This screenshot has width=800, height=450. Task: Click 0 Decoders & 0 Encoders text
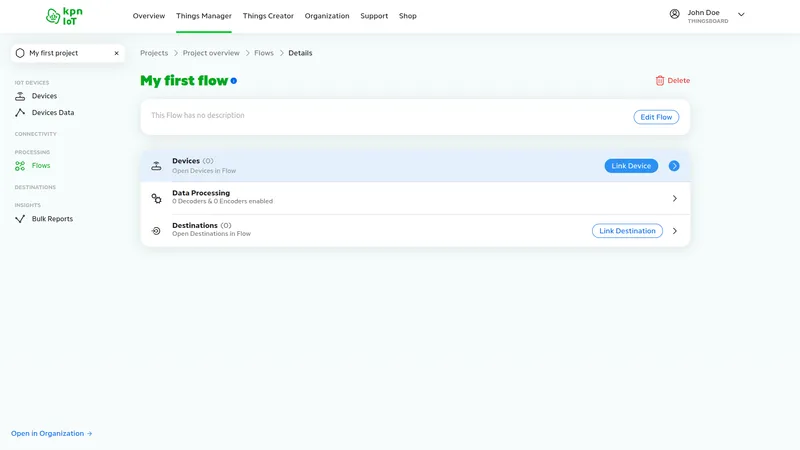pyautogui.click(x=222, y=202)
